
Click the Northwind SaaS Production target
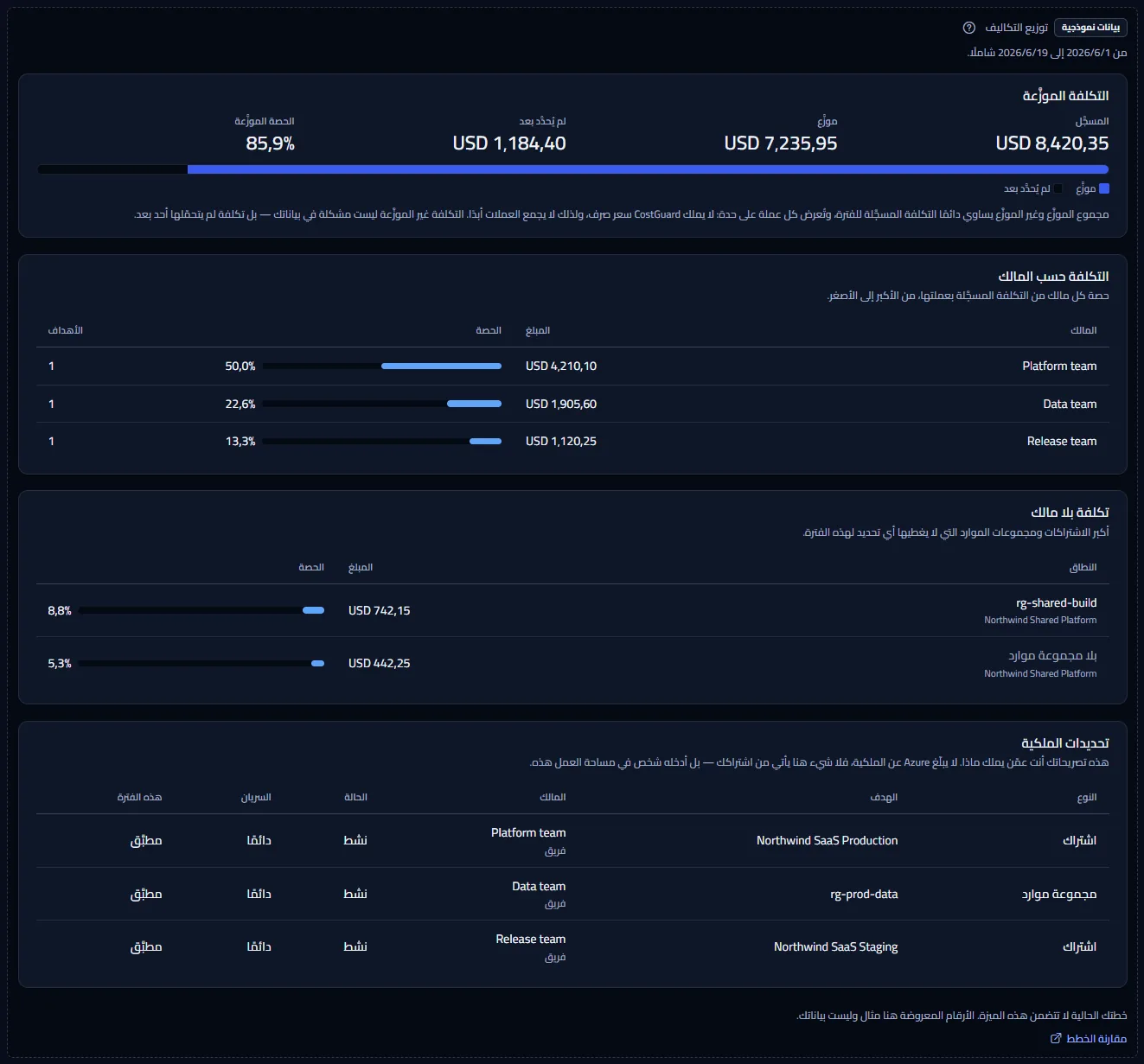click(827, 841)
